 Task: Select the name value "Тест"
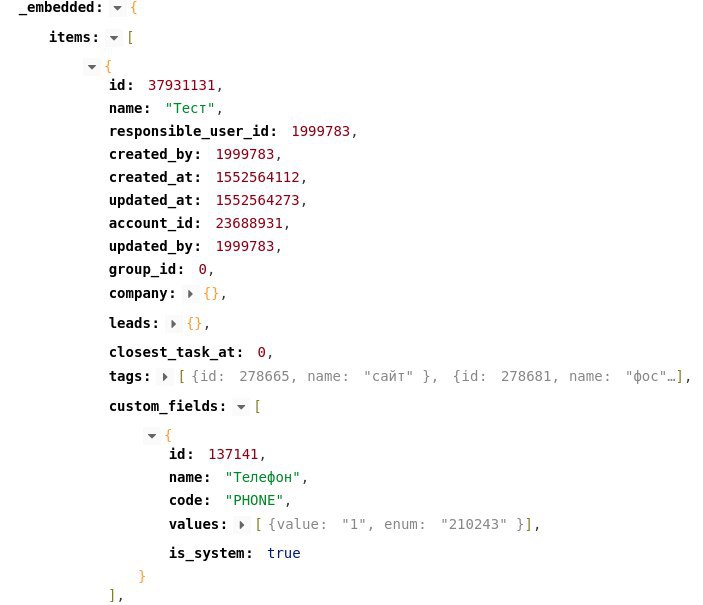[x=190, y=109]
